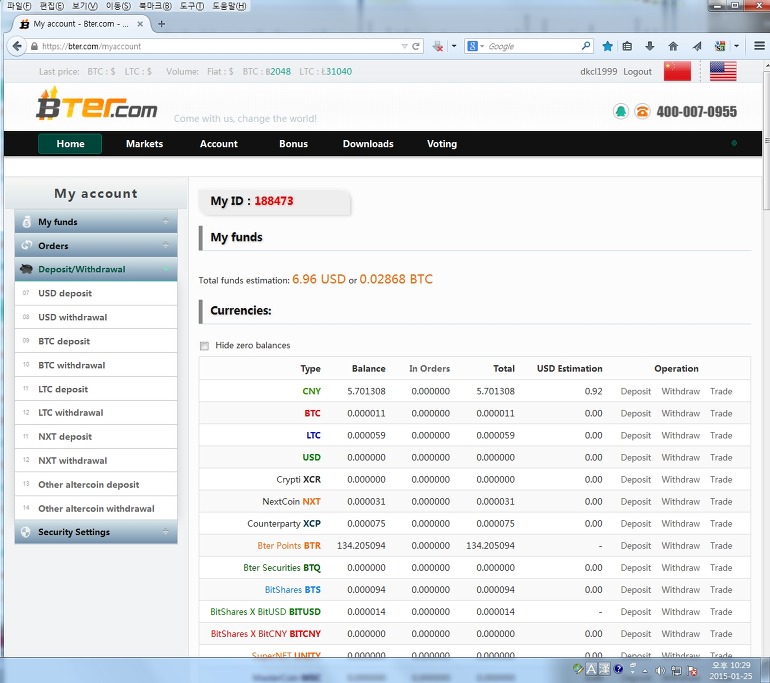Open Bonus navigation tab
The width and height of the screenshot is (770, 683).
[293, 144]
